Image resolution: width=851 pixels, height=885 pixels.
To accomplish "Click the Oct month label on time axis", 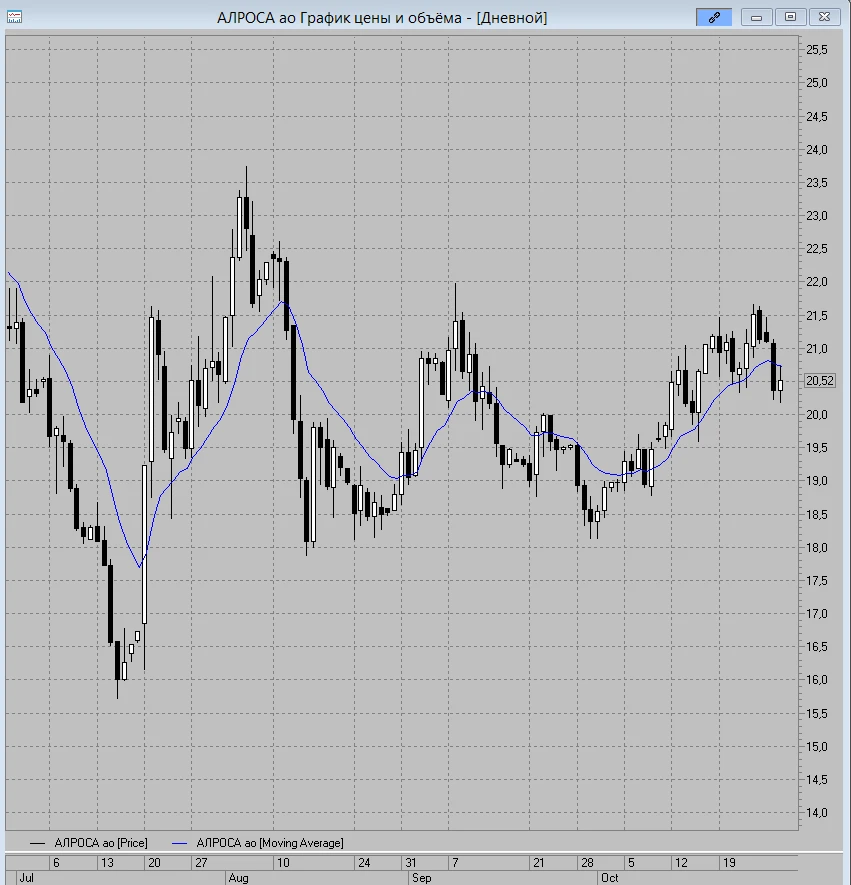I will (609, 878).
